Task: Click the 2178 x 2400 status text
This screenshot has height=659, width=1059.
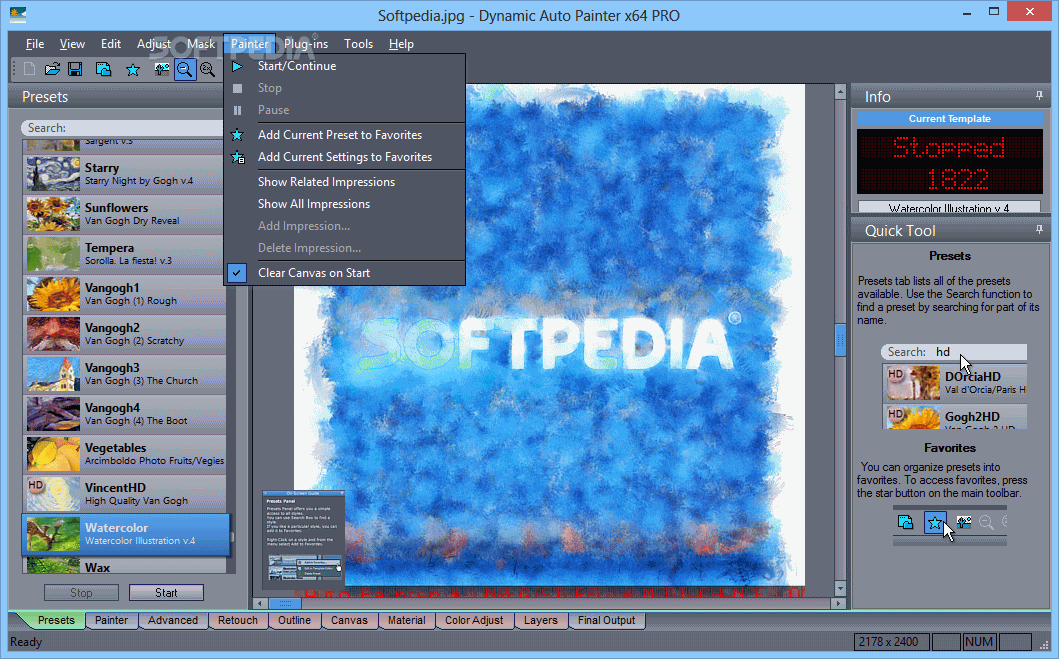Action: [x=889, y=641]
